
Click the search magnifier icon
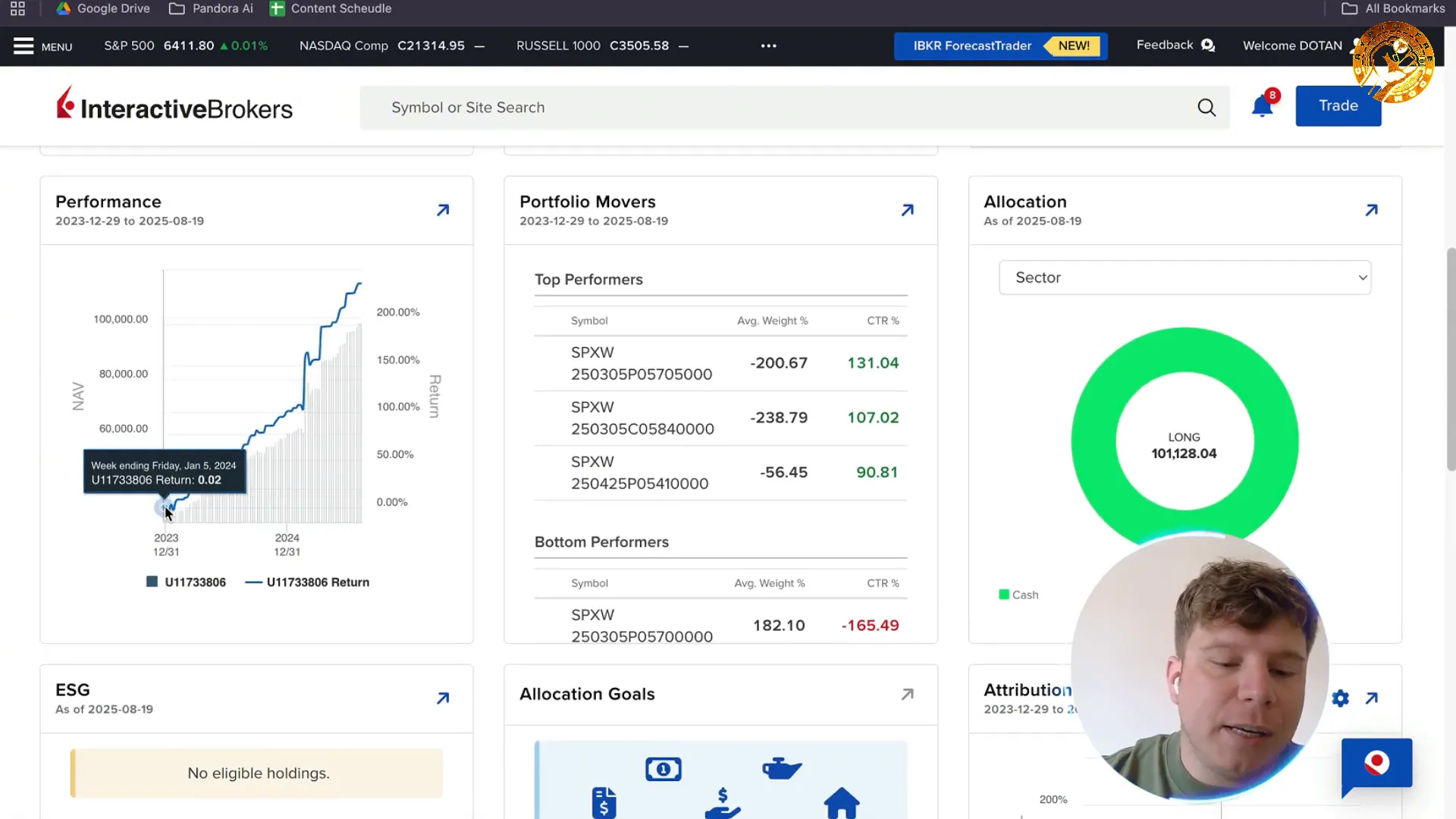pos(1207,108)
